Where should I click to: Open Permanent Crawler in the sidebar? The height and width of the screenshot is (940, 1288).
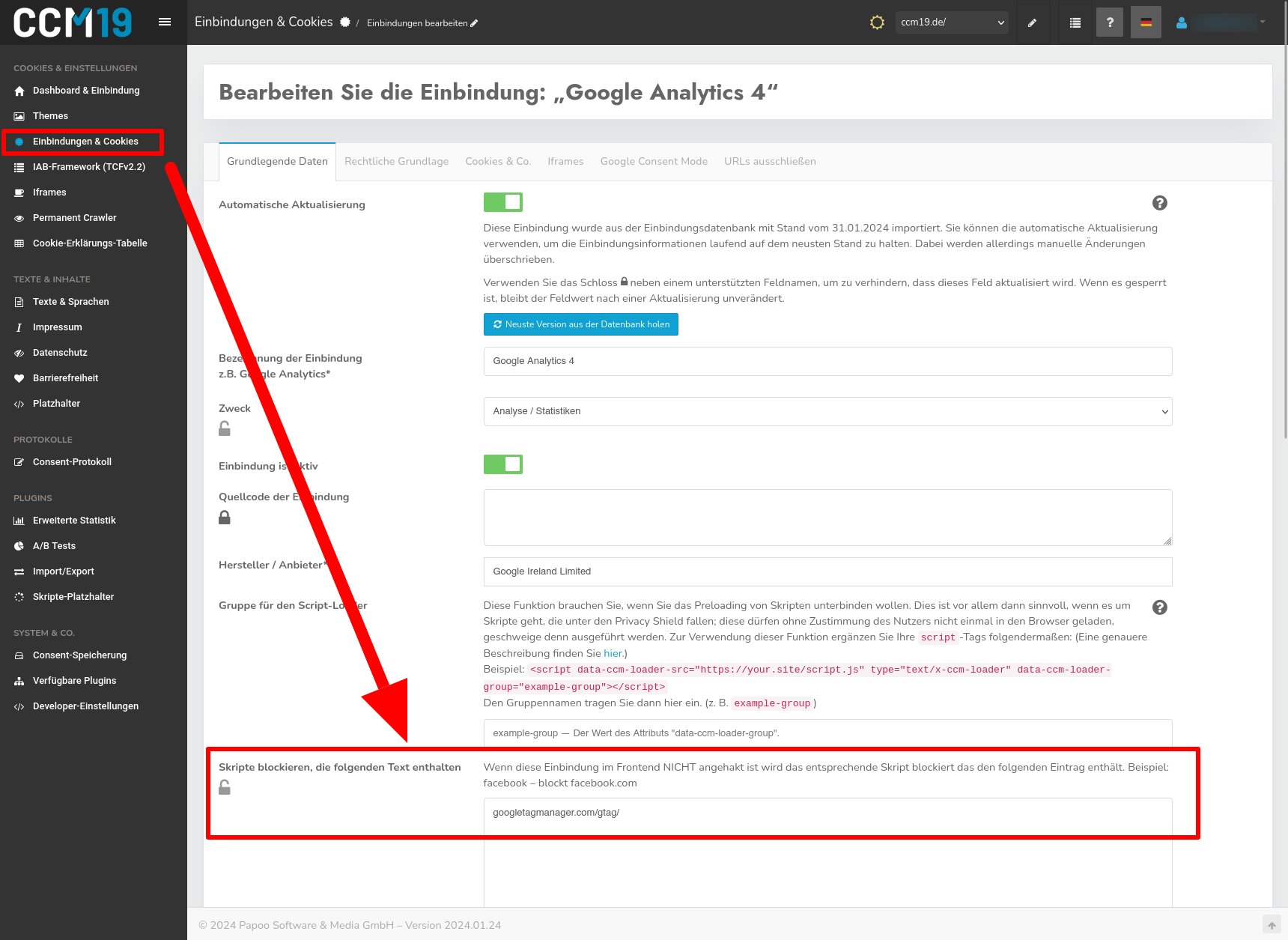[75, 218]
